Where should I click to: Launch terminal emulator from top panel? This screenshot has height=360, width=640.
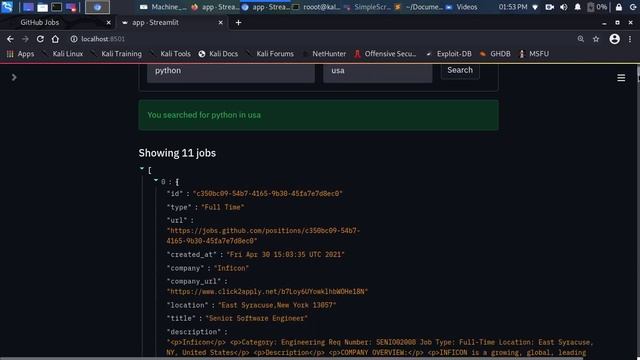click(x=57, y=7)
